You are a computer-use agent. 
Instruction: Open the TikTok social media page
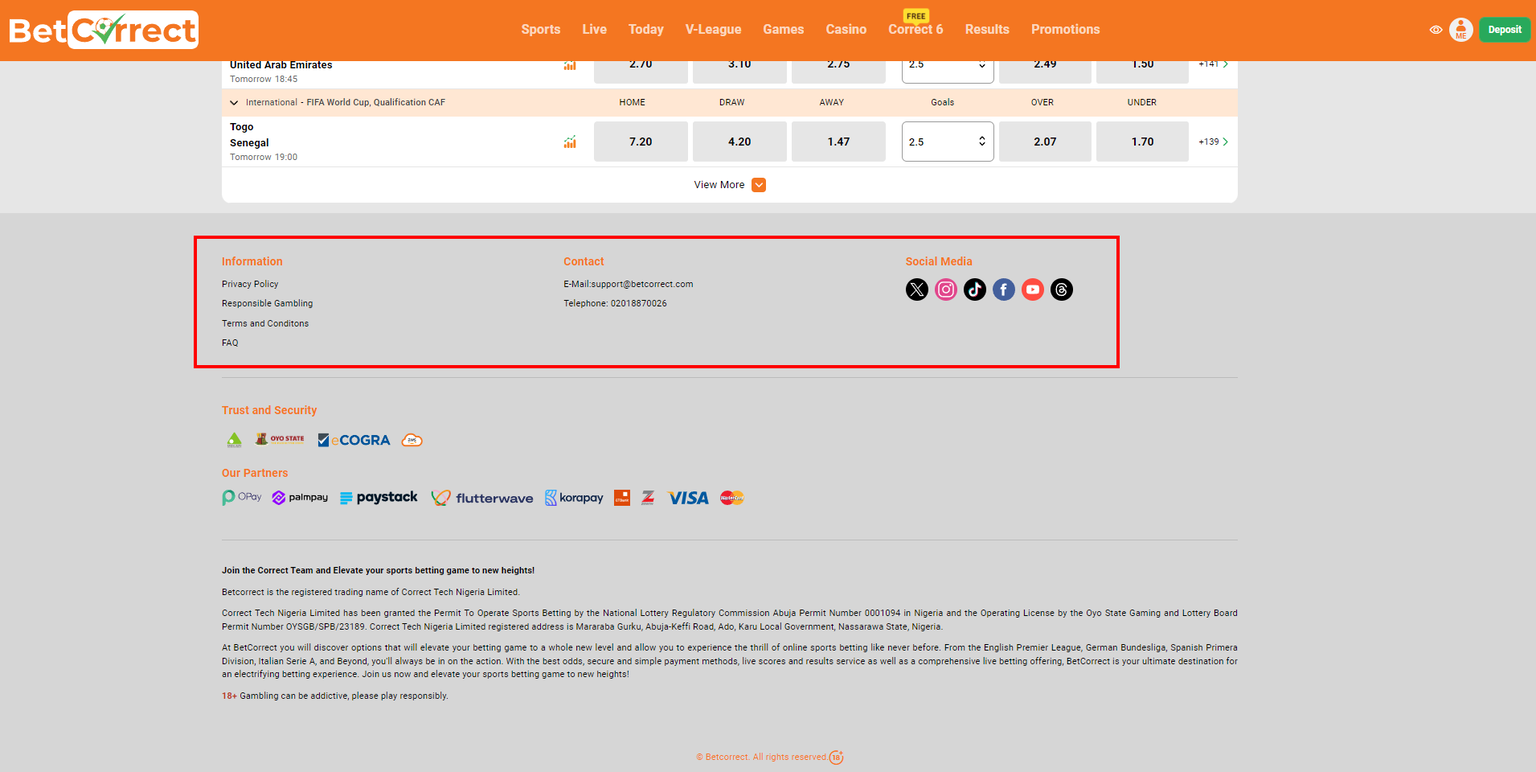(974, 289)
